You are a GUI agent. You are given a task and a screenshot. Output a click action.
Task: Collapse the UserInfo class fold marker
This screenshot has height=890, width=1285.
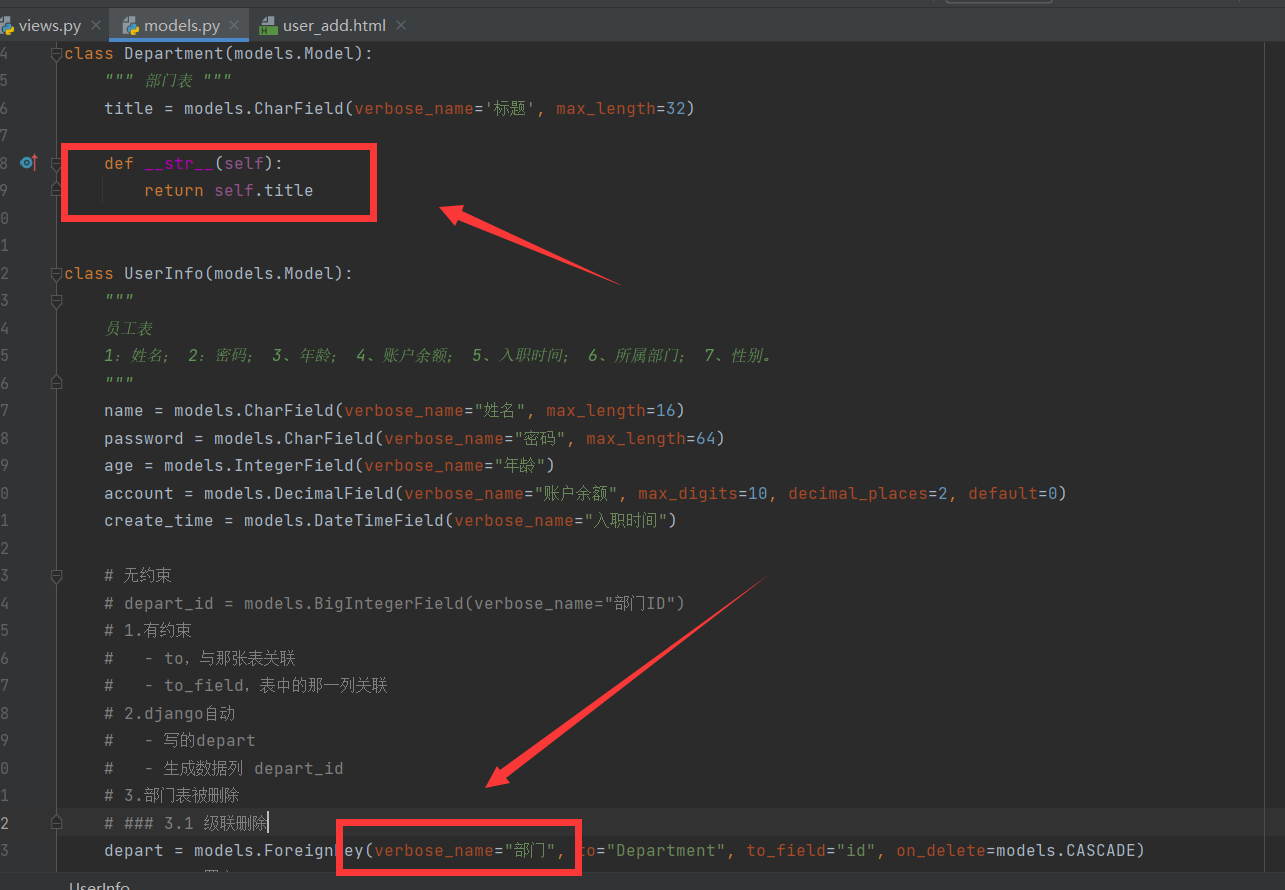pos(56,273)
